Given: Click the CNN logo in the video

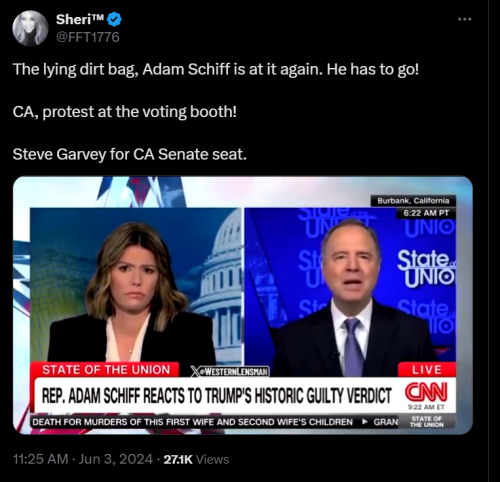Looking at the screenshot, I should tap(426, 393).
